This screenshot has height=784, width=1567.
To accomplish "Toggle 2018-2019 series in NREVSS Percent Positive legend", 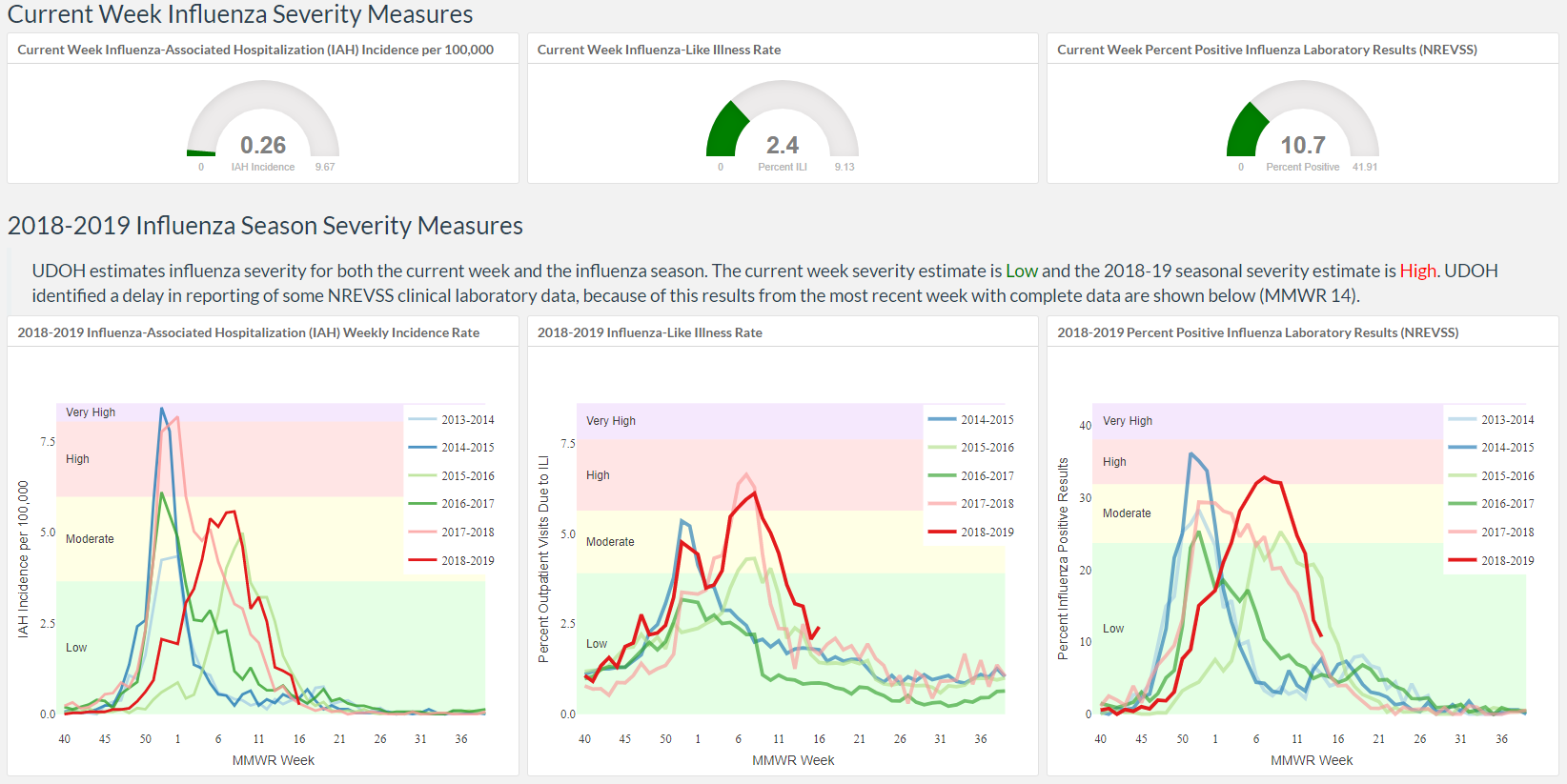I will coord(1492,561).
